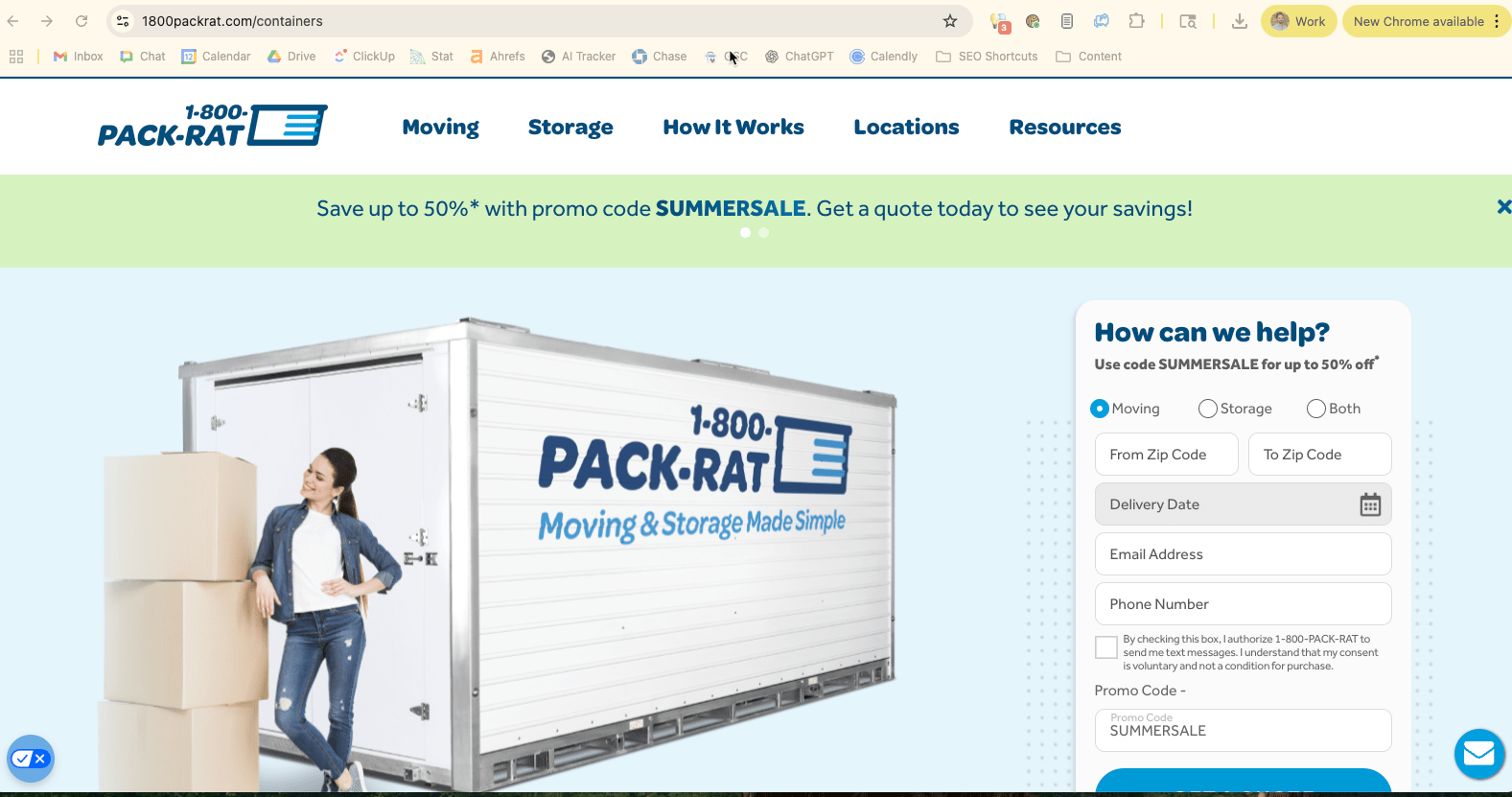The image size is (1512, 797).
Task: Open the Locations menu
Action: click(906, 127)
